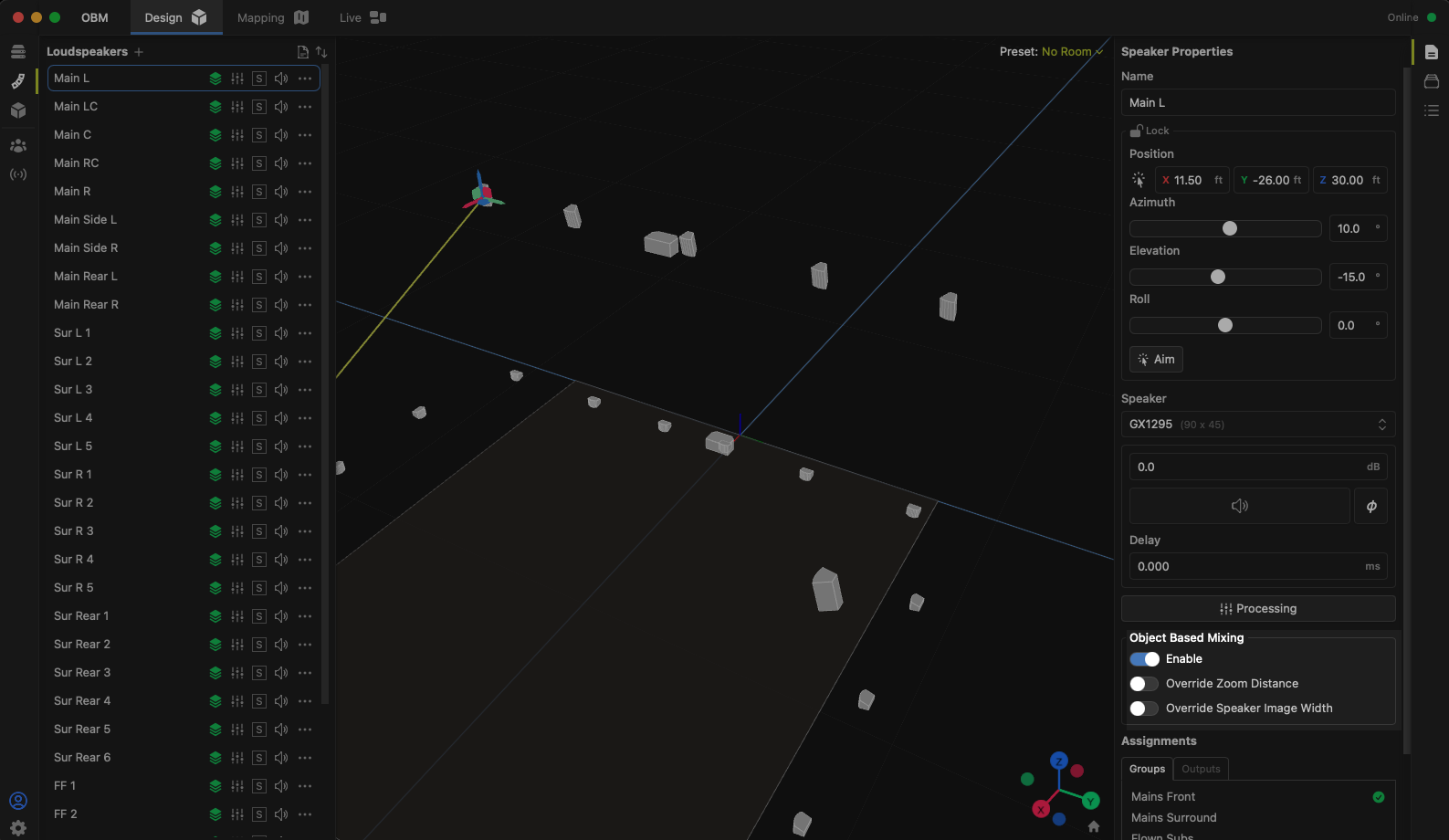Click the sort loudspeakers arrows icon

pos(321,52)
